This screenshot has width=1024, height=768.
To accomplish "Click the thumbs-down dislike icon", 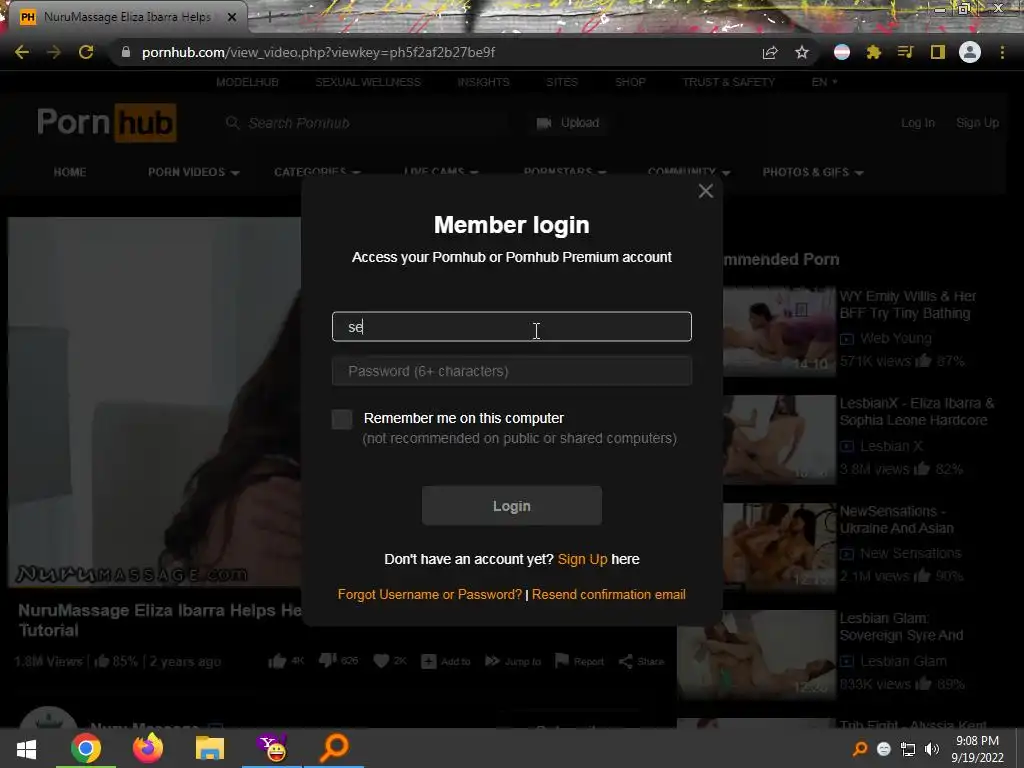I will tap(327, 661).
